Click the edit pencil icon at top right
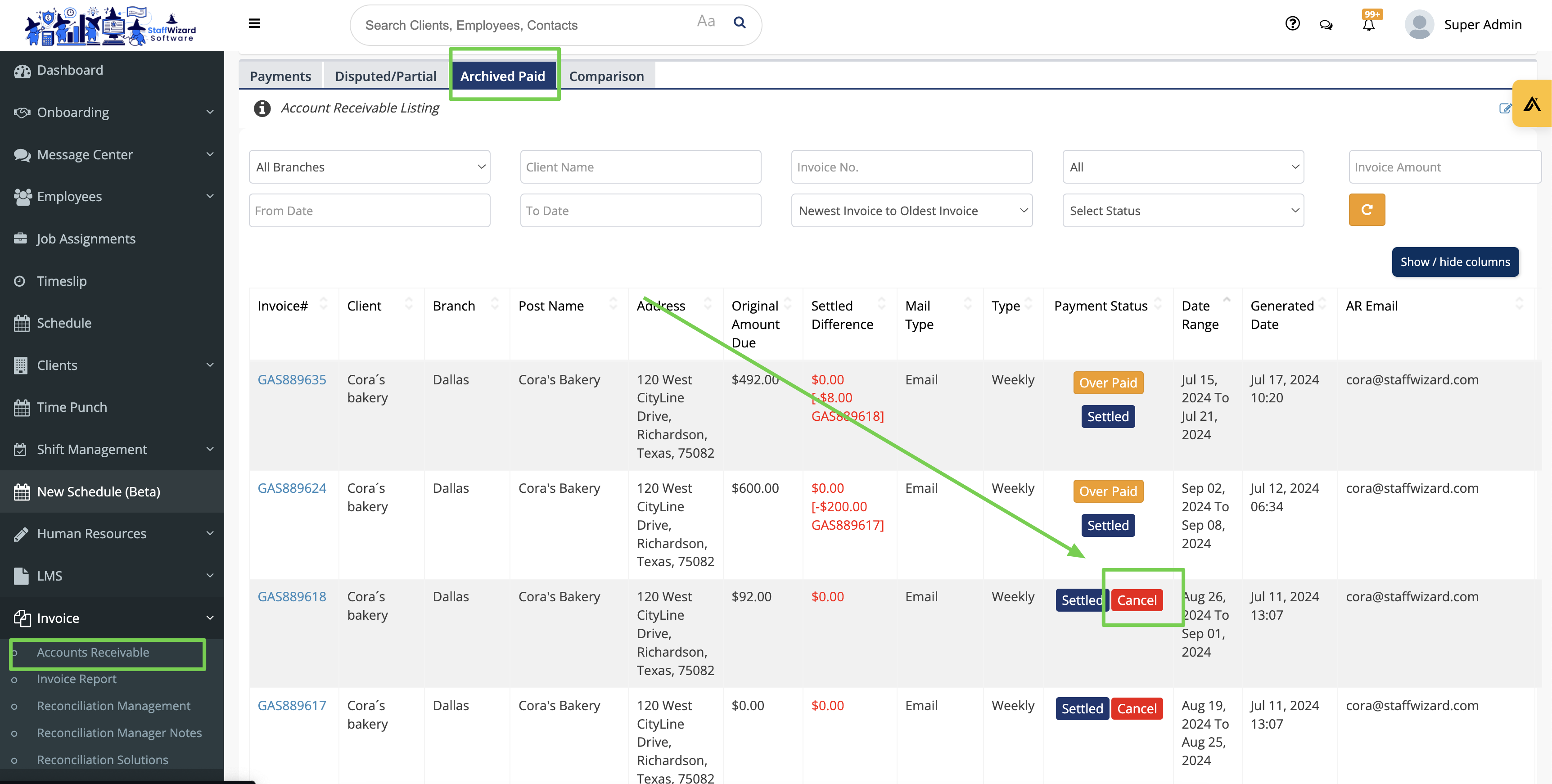1552x784 pixels. (x=1504, y=108)
